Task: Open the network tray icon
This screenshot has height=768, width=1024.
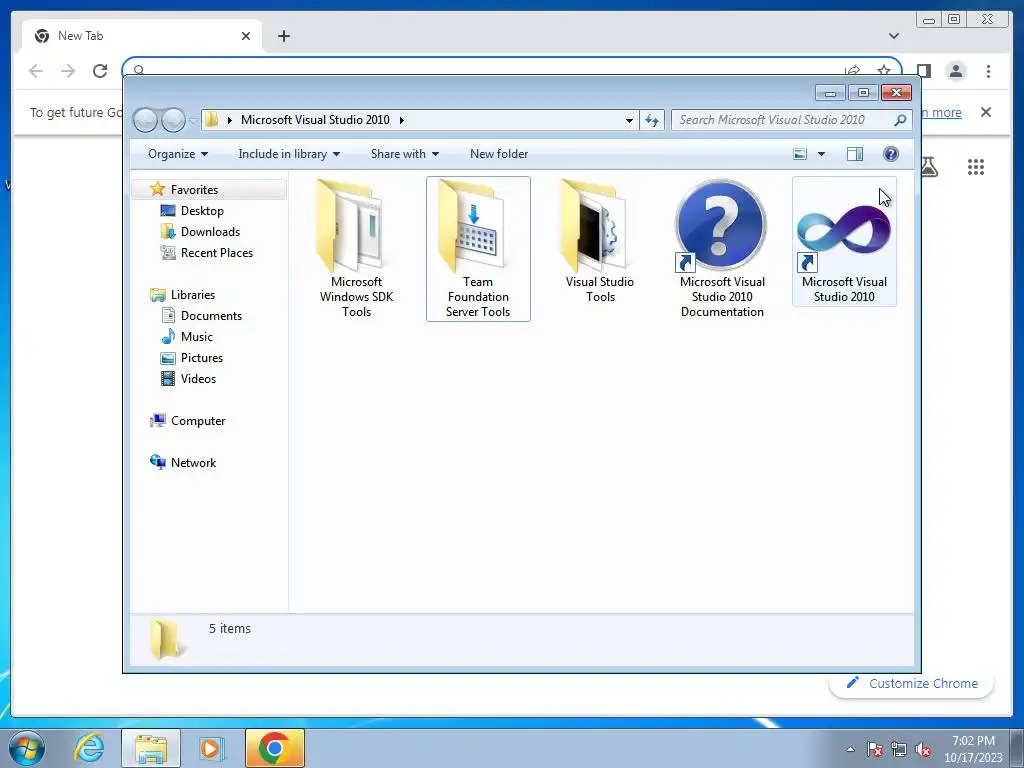Action: [899, 749]
